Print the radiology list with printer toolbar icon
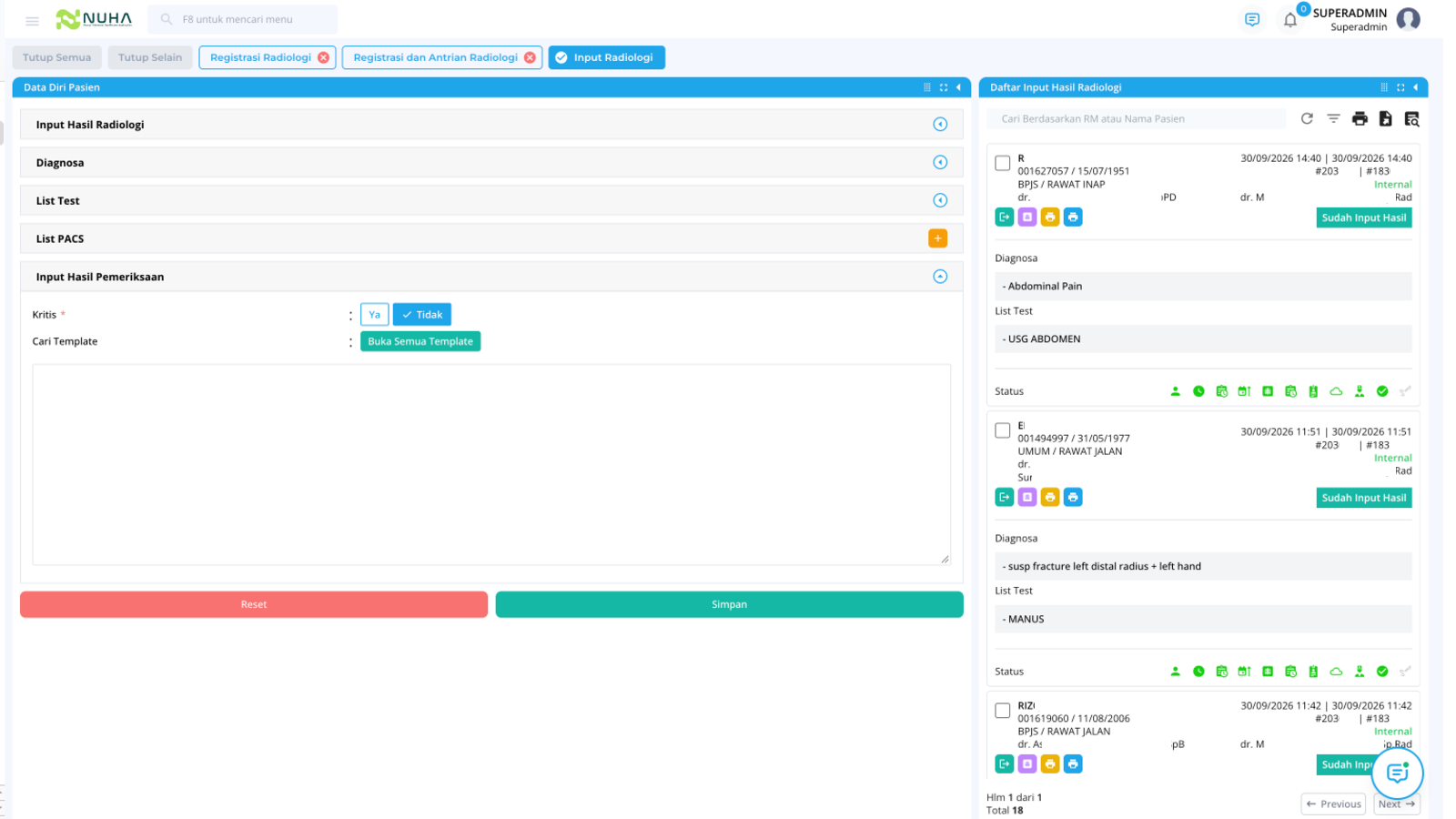 tap(1360, 118)
